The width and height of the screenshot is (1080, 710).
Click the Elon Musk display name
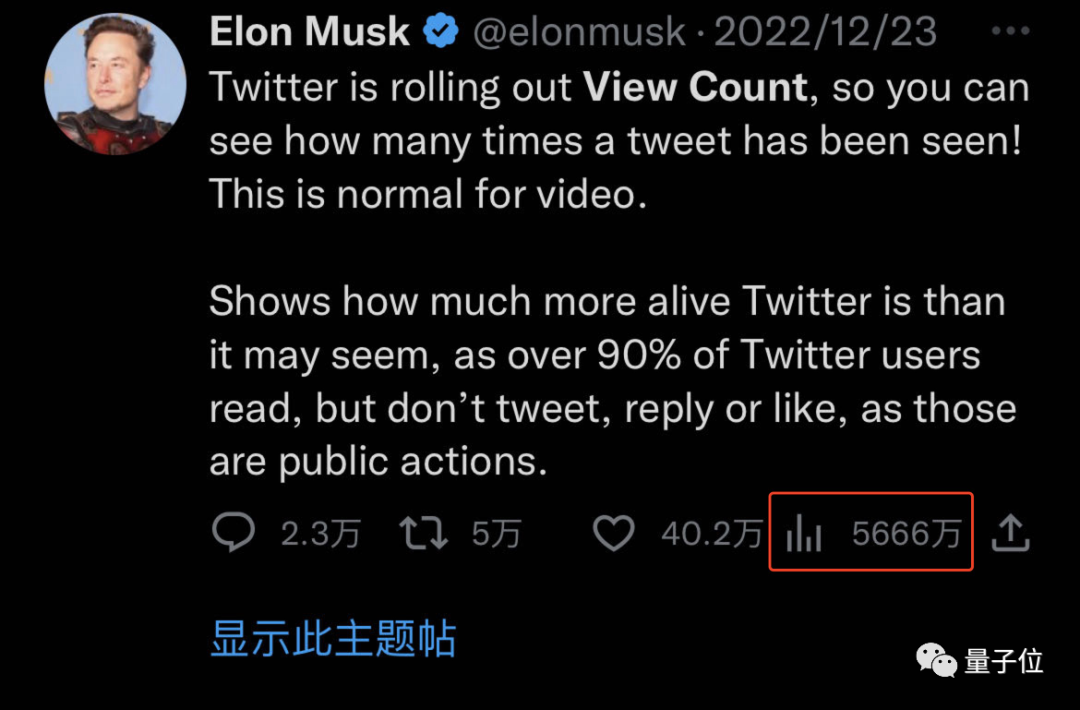pyautogui.click(x=310, y=33)
